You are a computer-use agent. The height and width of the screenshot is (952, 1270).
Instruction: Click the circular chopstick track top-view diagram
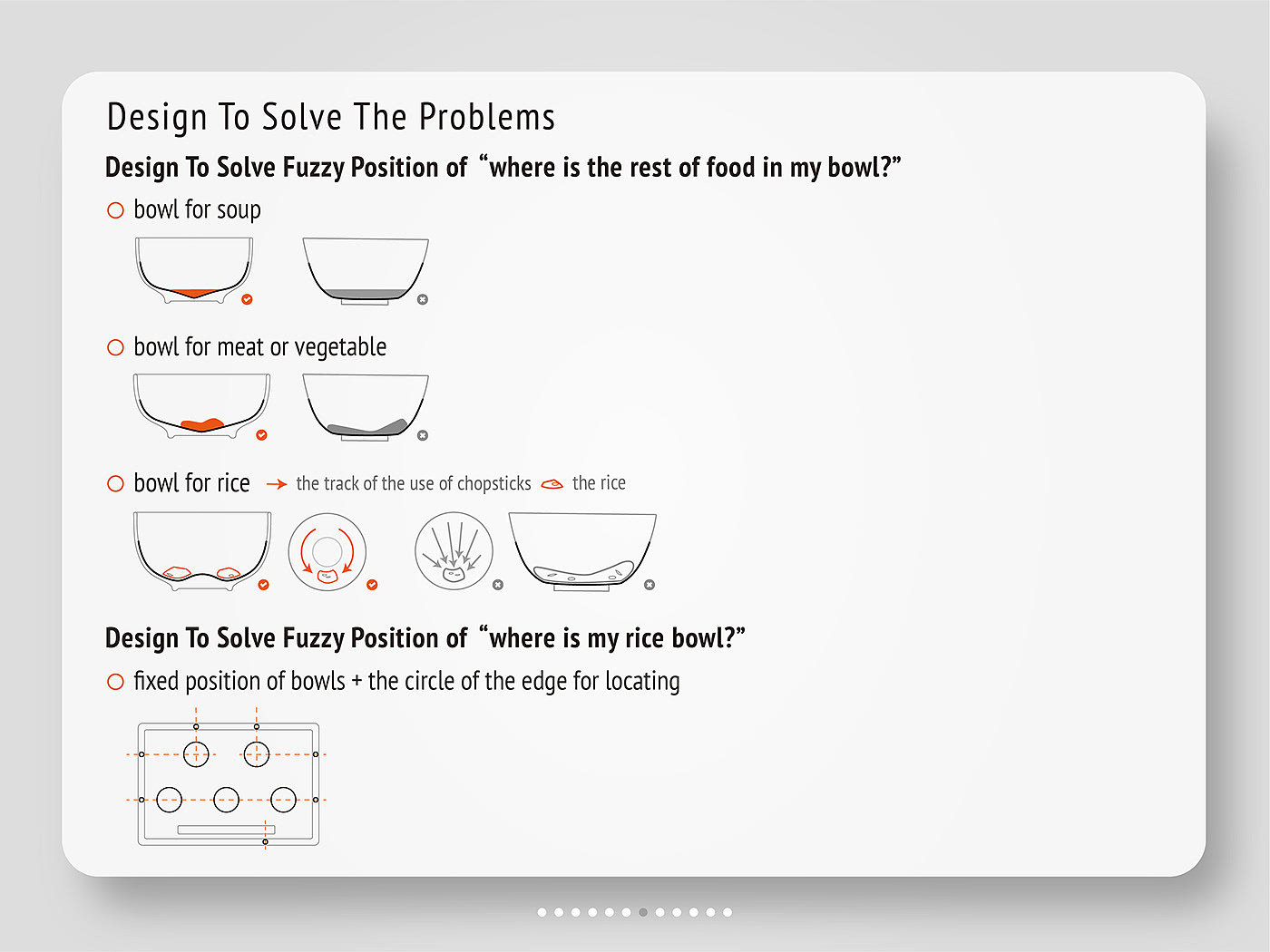coord(327,551)
